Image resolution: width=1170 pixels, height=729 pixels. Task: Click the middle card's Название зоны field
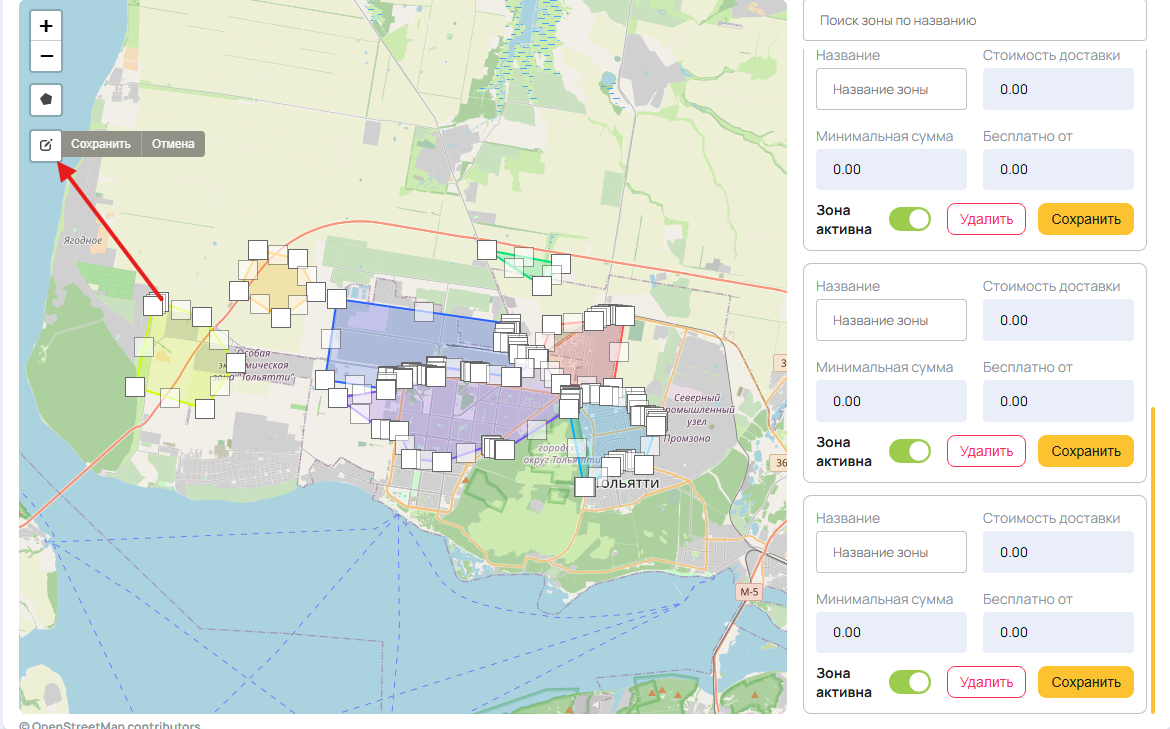coord(891,320)
